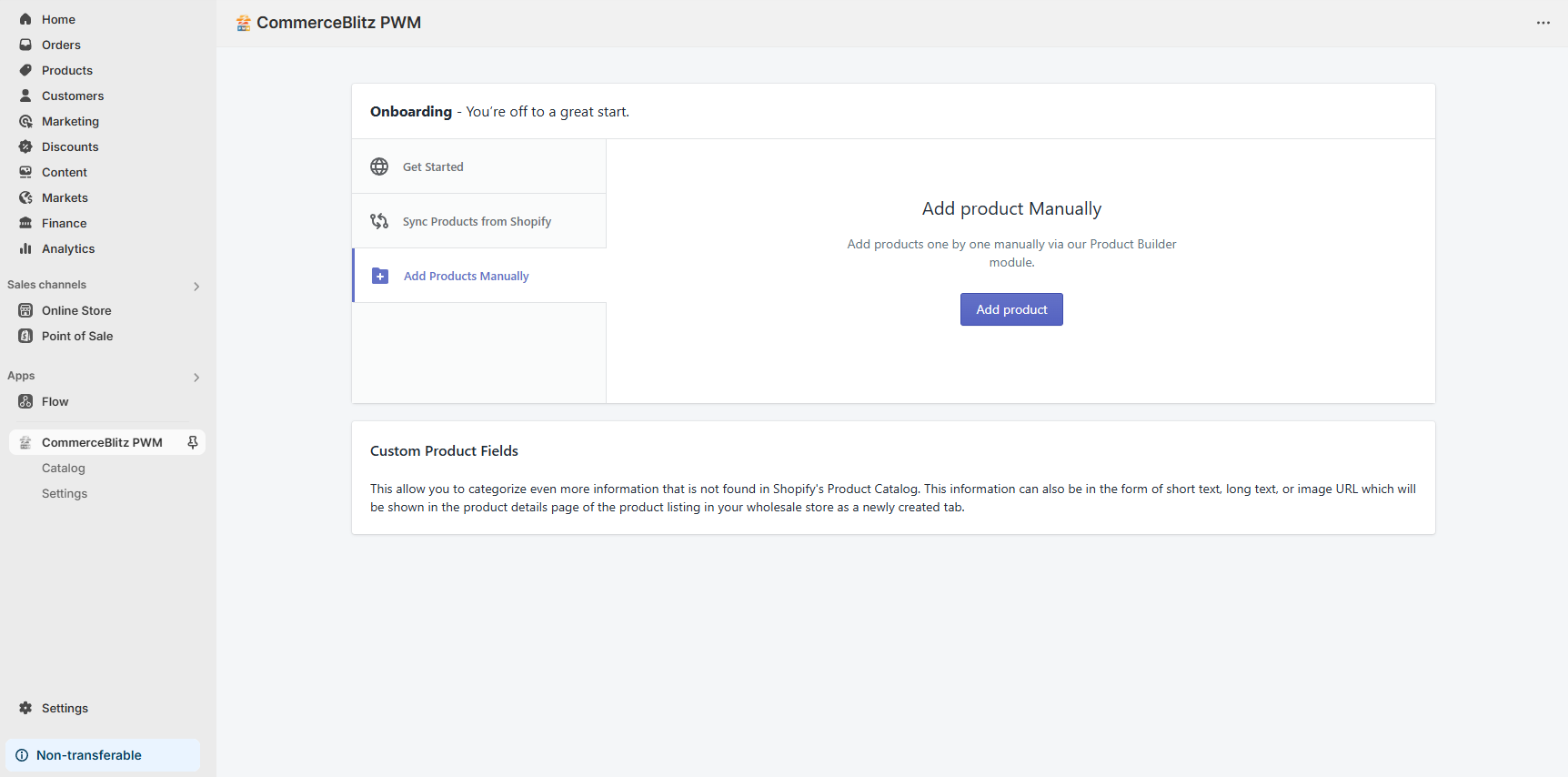Screen dimensions: 1568x777
Task: Click the Get Started globe icon
Action: tap(379, 166)
